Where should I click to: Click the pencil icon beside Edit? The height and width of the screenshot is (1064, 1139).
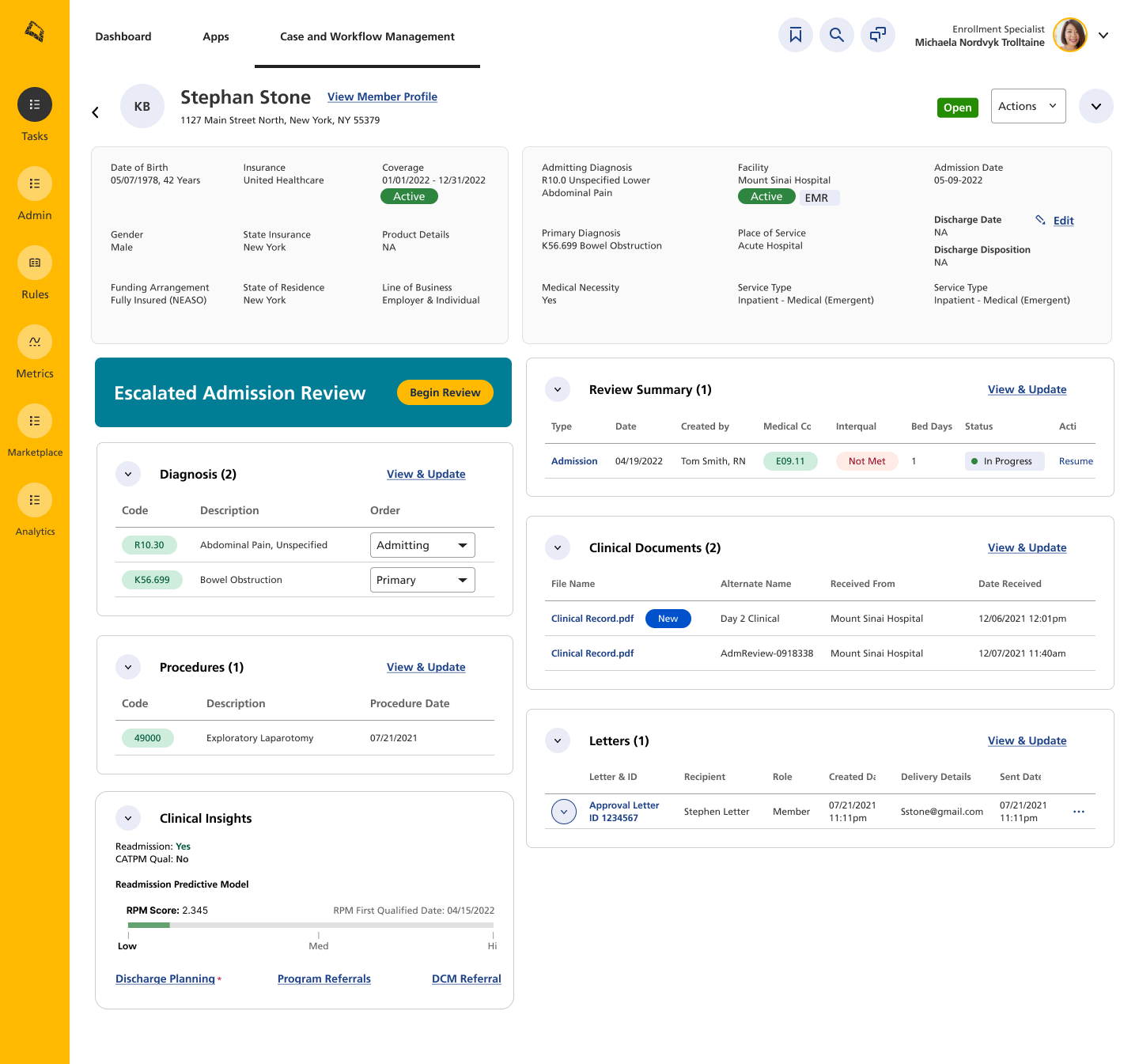[1041, 220]
